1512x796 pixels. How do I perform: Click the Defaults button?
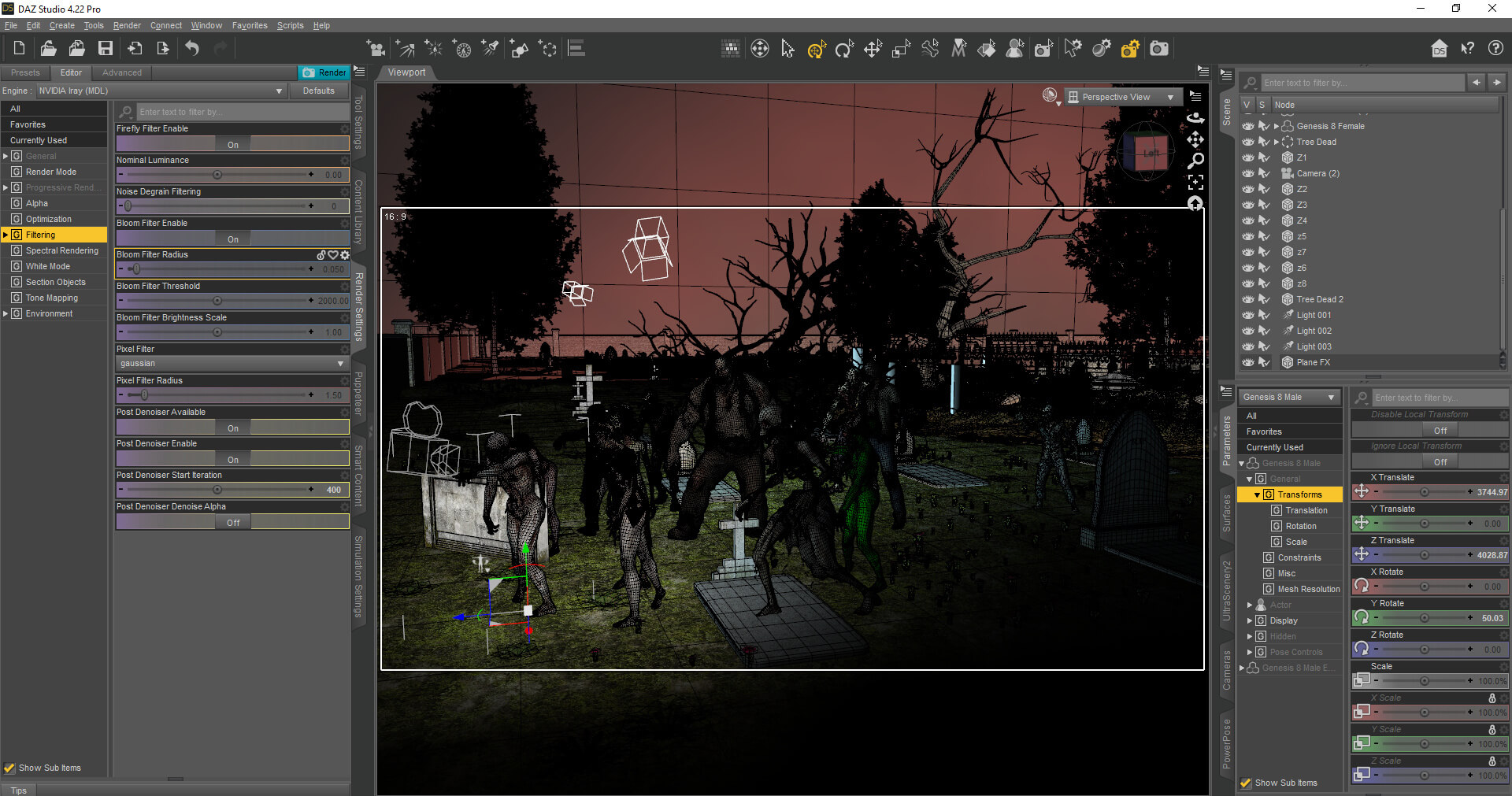click(x=319, y=91)
